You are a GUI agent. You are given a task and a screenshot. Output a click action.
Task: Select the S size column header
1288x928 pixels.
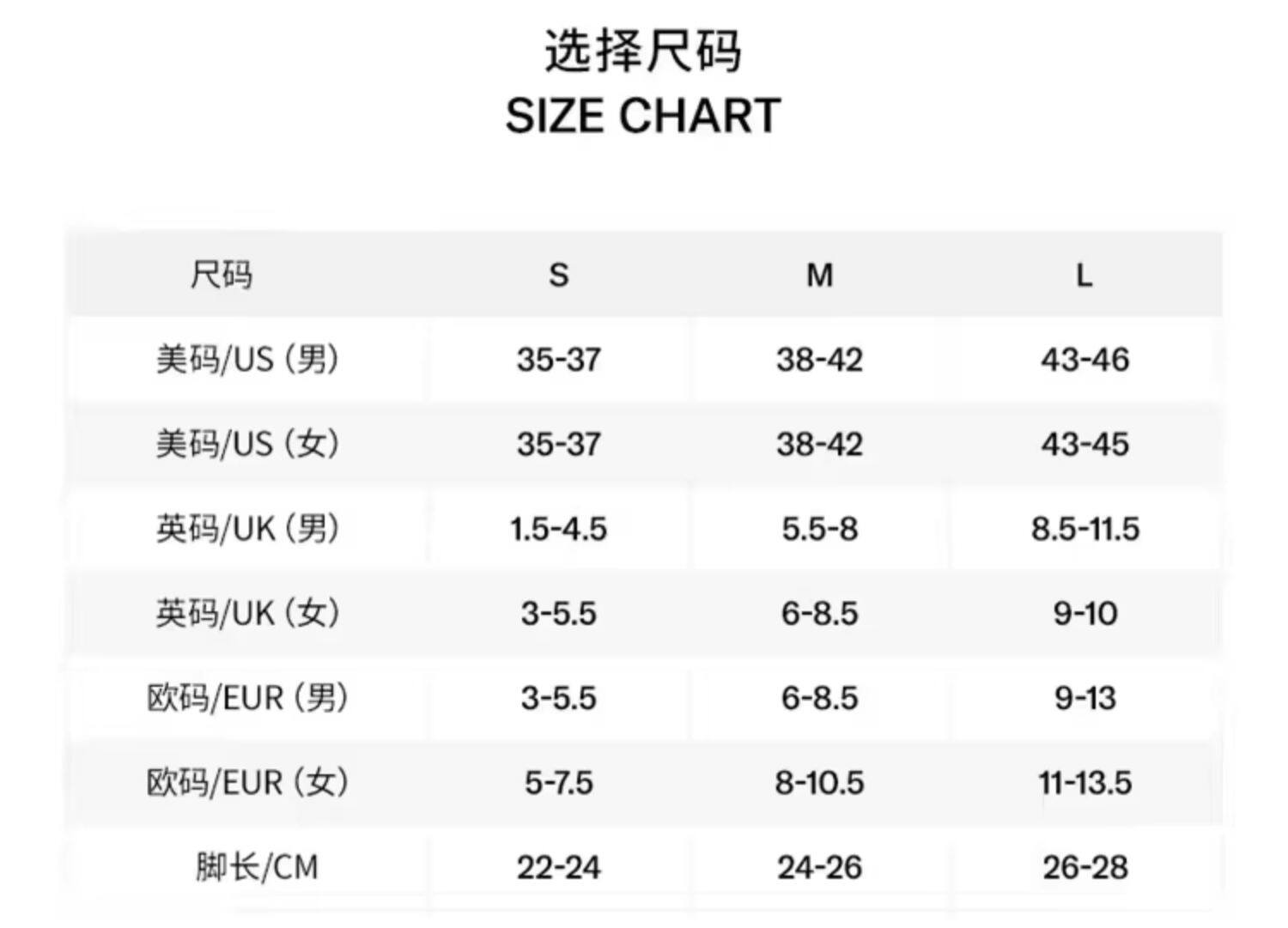[x=559, y=276]
